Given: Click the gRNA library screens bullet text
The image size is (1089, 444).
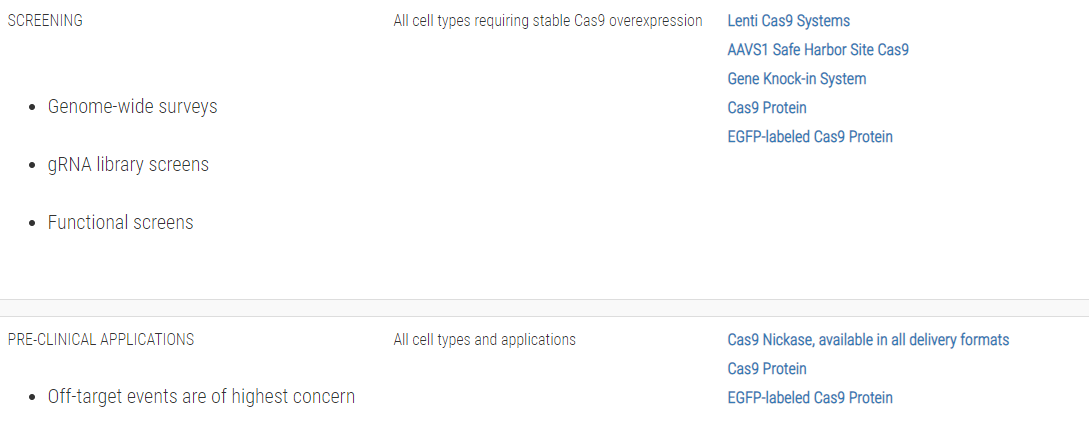Looking at the screenshot, I should [x=128, y=164].
